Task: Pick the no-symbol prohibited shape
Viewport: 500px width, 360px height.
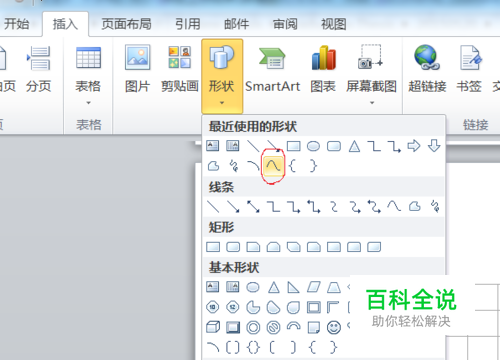Action: tap(273, 327)
